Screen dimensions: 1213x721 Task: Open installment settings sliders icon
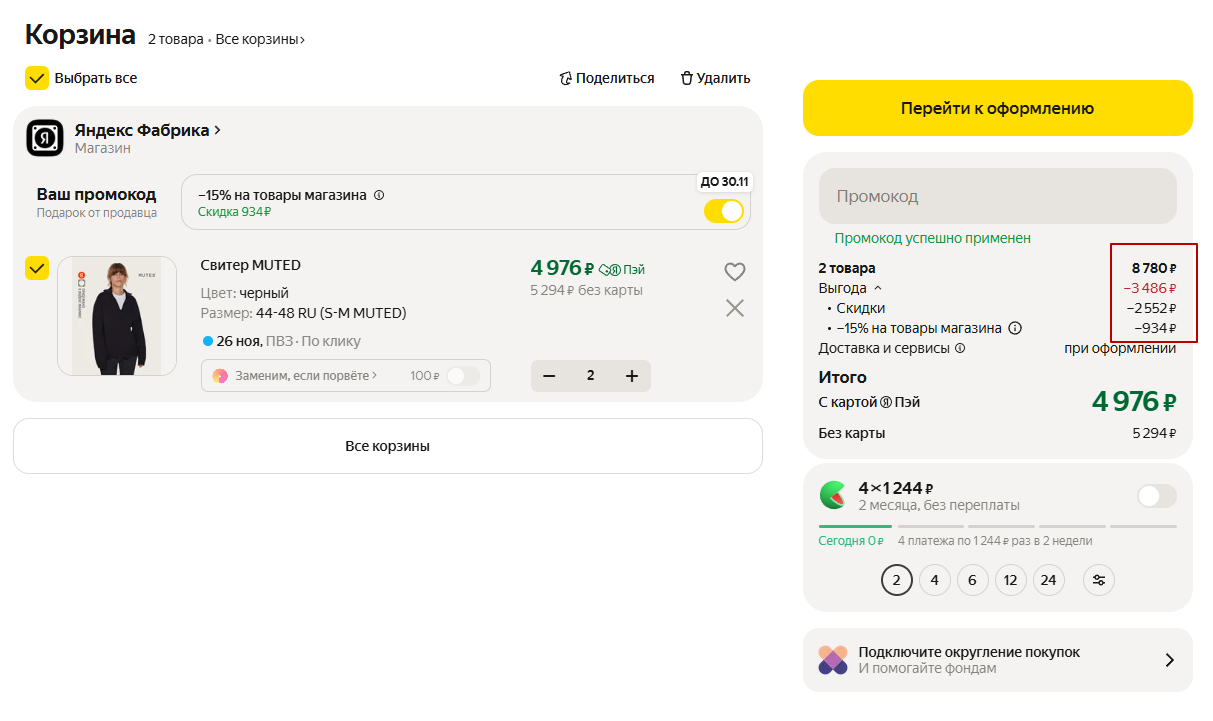pos(1099,580)
